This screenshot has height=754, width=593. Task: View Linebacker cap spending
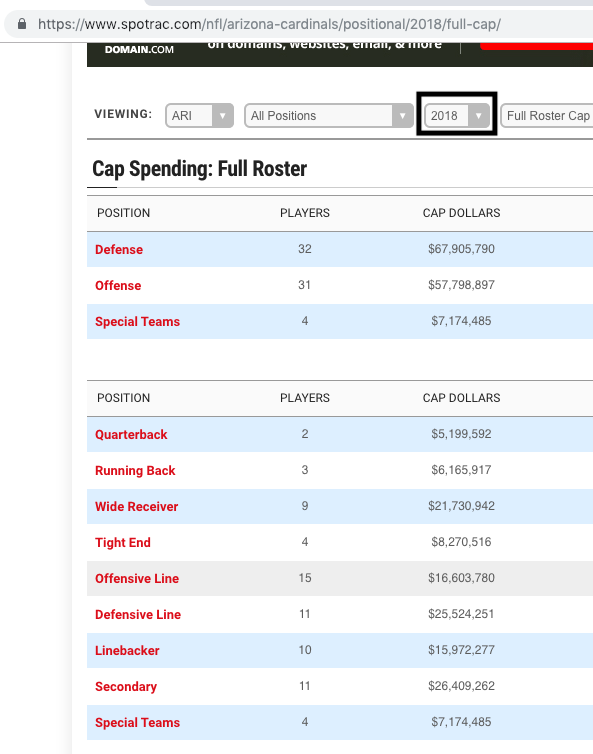click(x=127, y=651)
